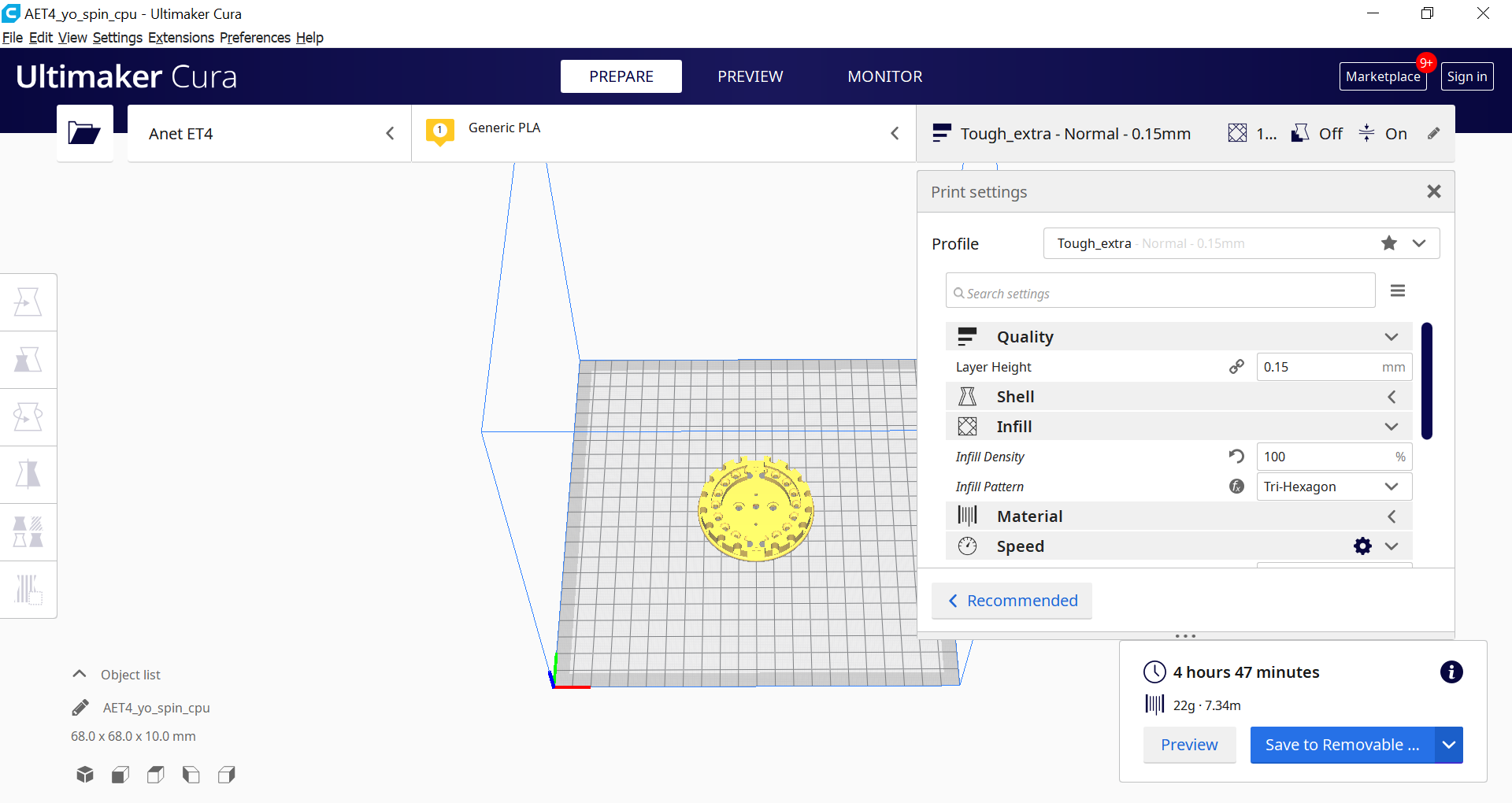Open the Extensions menu
The height and width of the screenshot is (803, 1512).
(x=181, y=38)
